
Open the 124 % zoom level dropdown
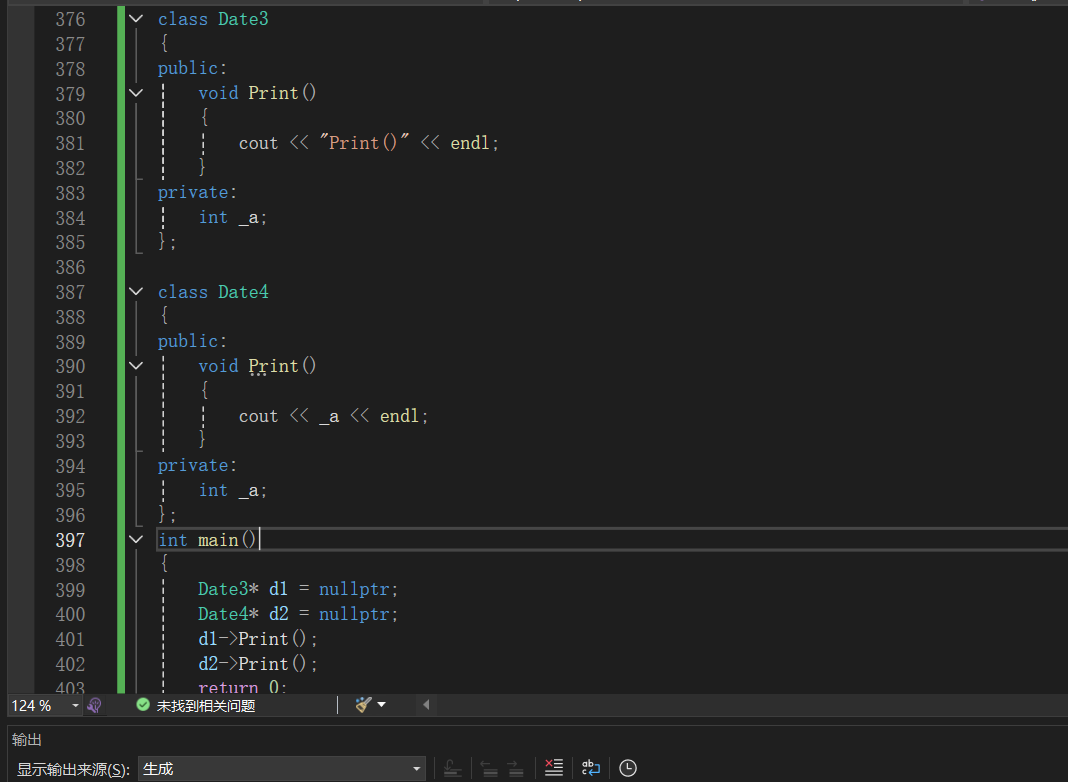tap(75, 706)
